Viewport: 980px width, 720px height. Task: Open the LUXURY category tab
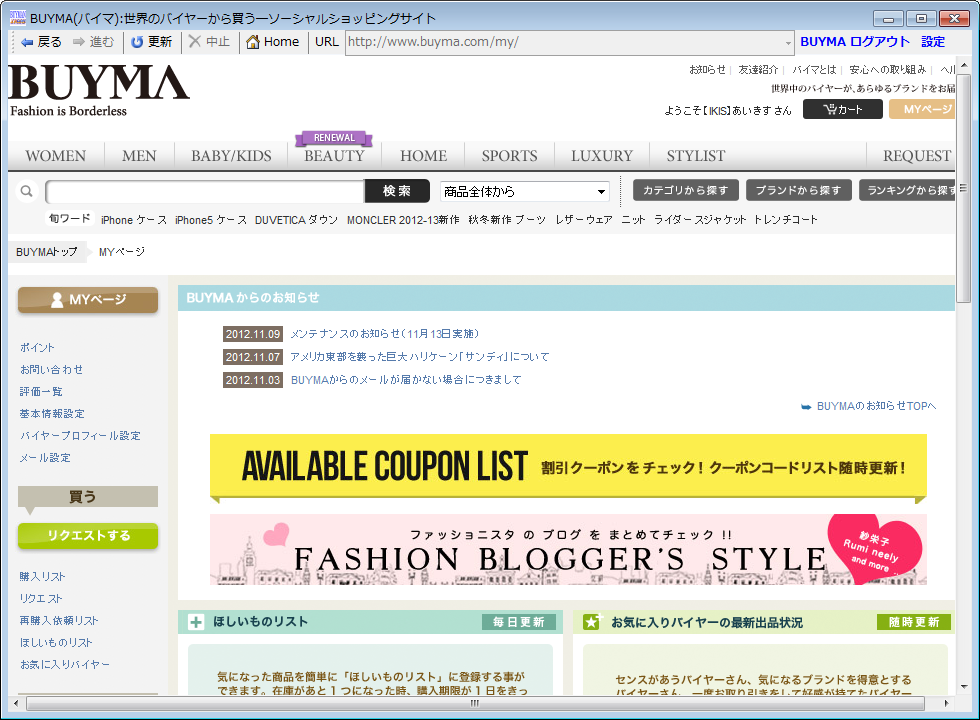[602, 156]
